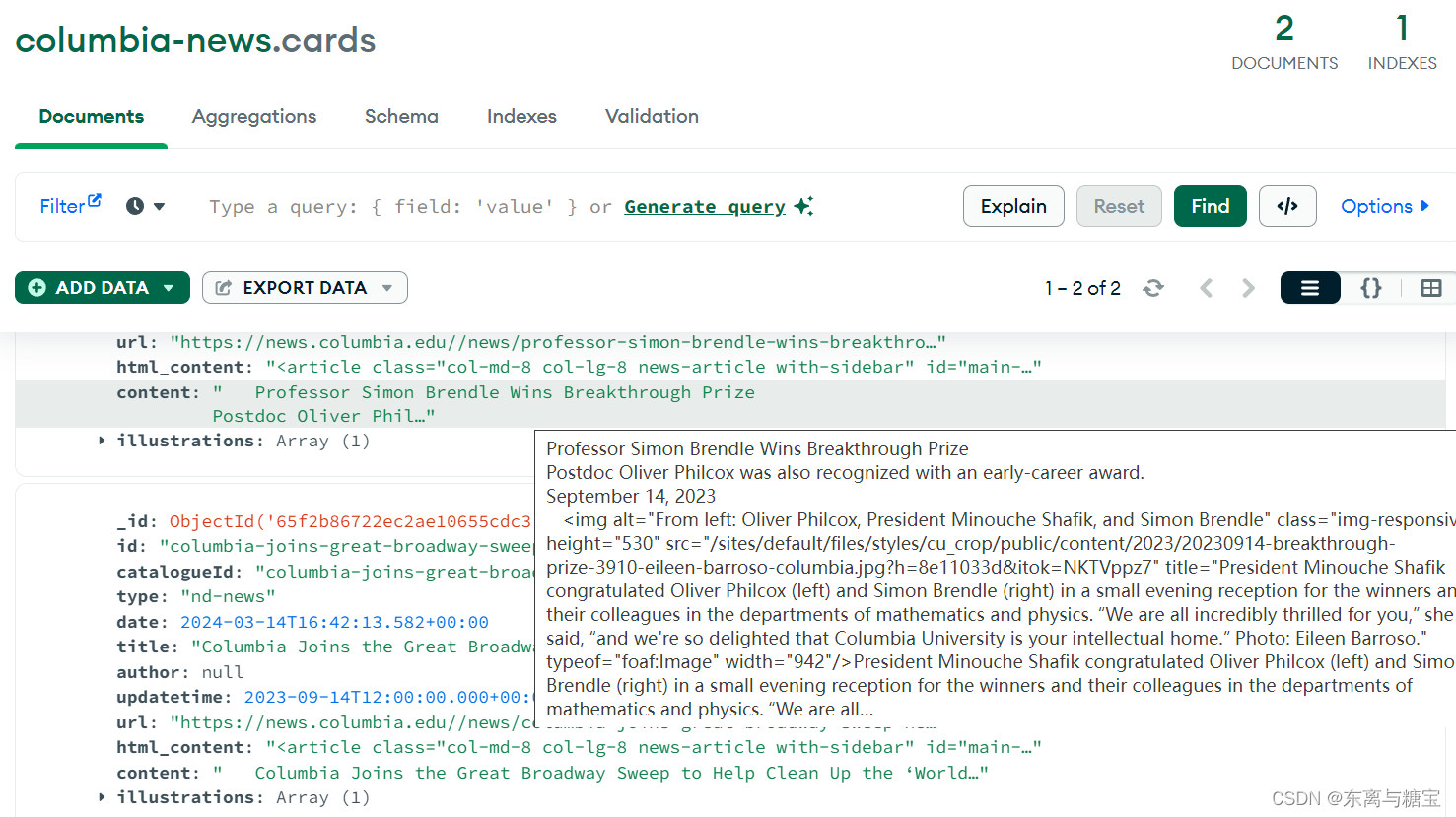Switch to the Documents tab

coord(92,117)
